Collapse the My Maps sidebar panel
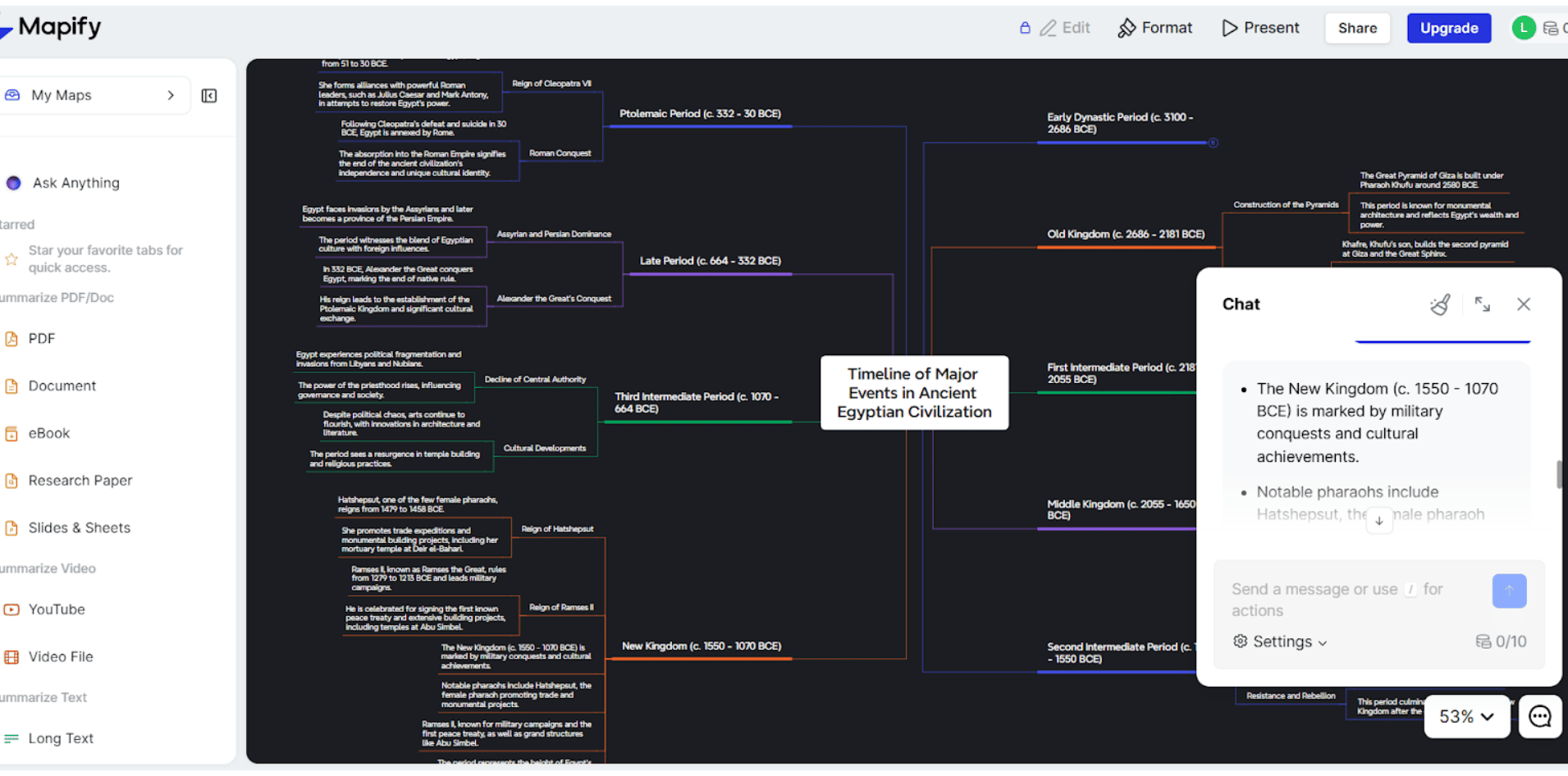The image size is (1568, 776). (x=208, y=95)
